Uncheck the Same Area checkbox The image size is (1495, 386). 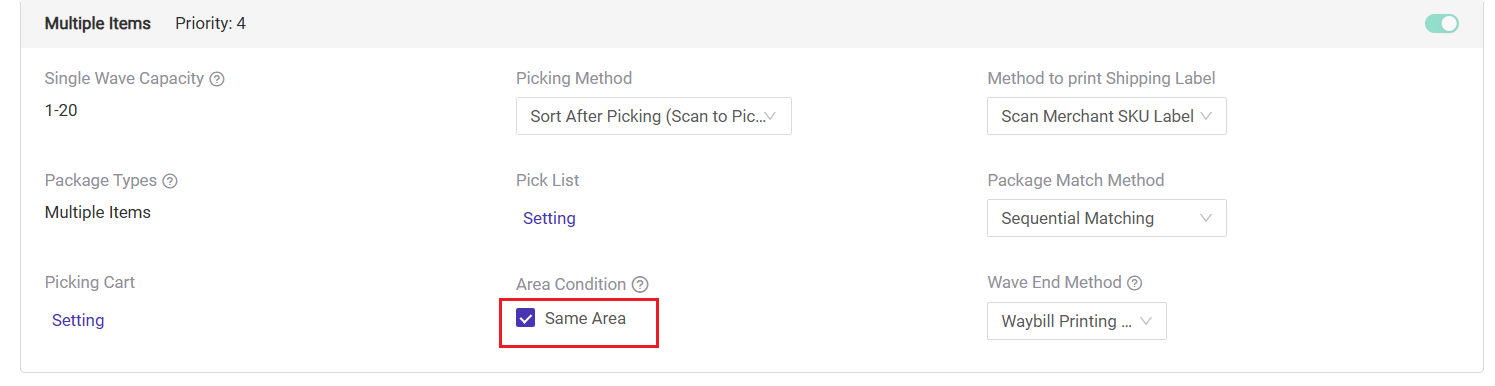[525, 318]
